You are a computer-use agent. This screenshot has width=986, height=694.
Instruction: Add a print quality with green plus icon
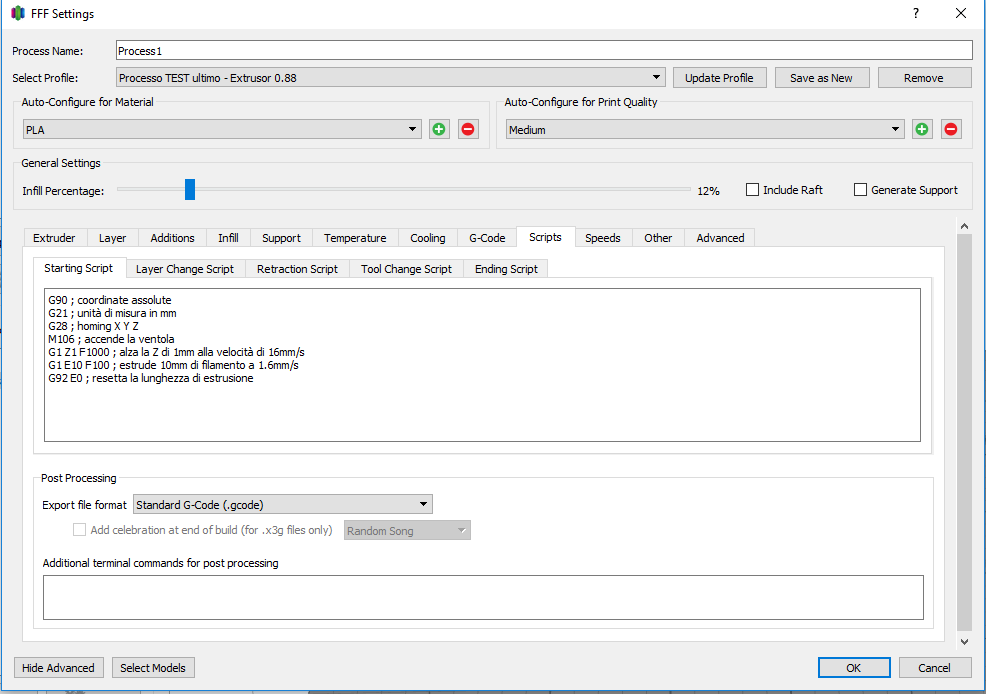pyautogui.click(x=922, y=129)
